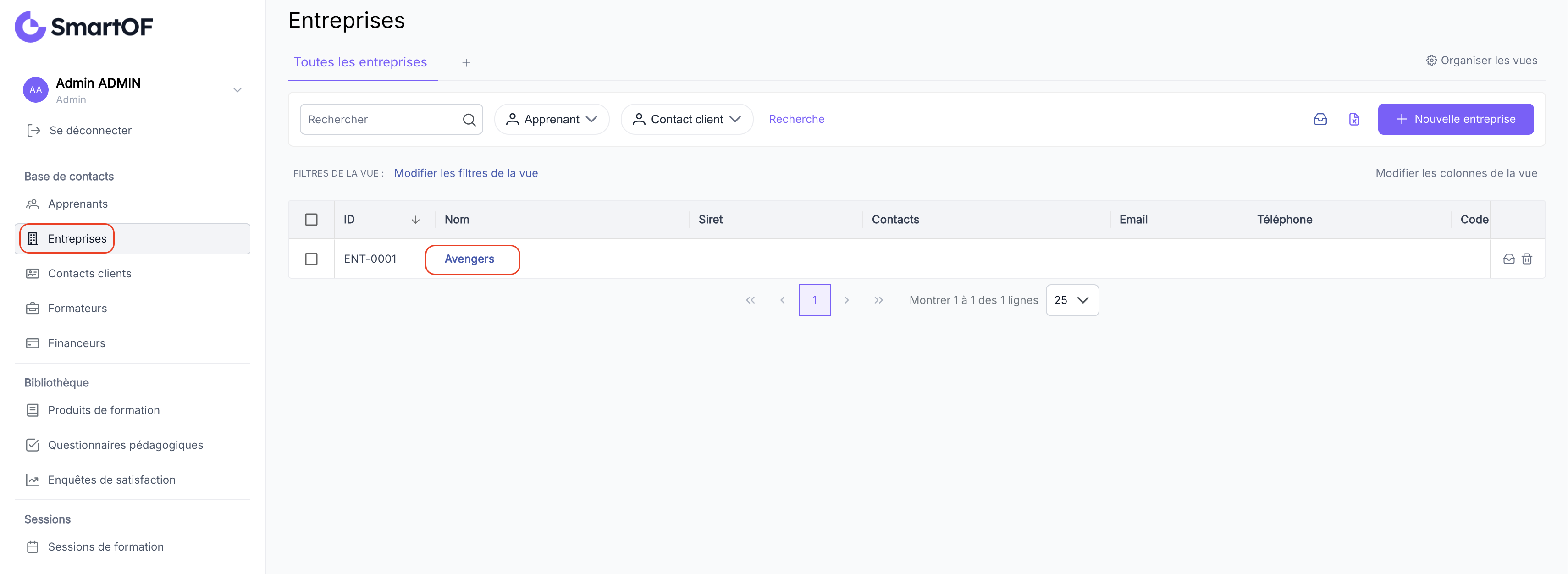Click Nouvelle entreprise button
This screenshot has width=1568, height=574.
tap(1455, 119)
